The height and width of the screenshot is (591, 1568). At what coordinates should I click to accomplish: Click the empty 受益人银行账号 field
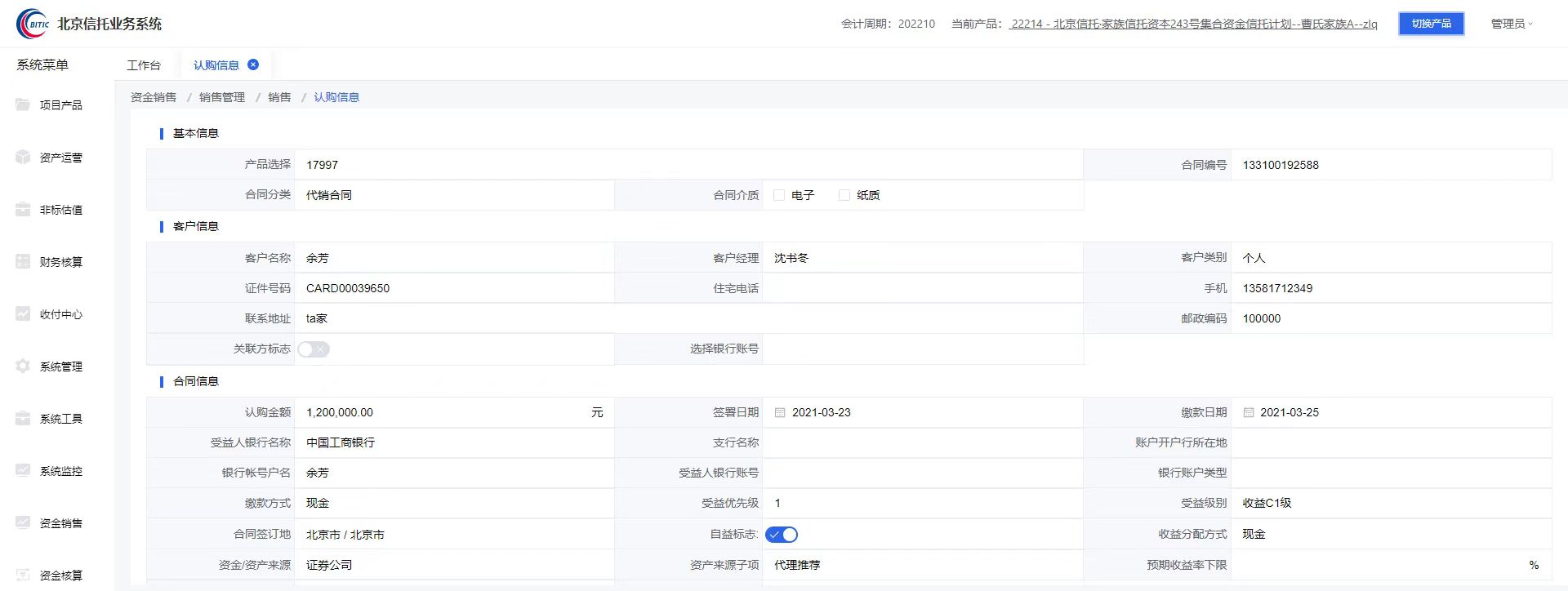pyautogui.click(x=923, y=473)
